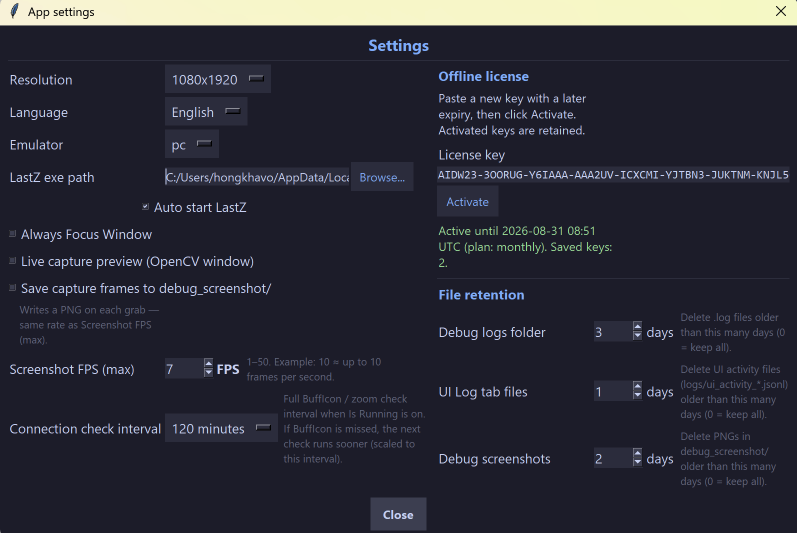
Task: Click the 'Screenshot FPS (max)' label
Action: [x=72, y=369]
